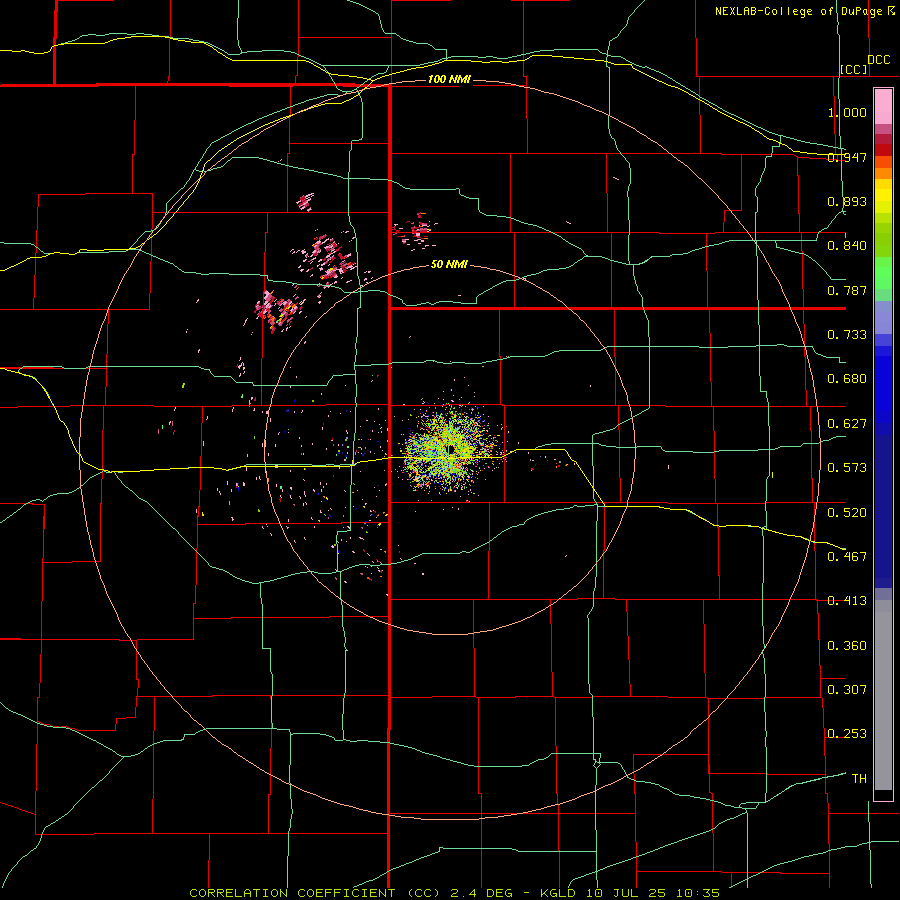900x900 pixels.
Task: Click the bright green band of color bar
Action: point(883,273)
